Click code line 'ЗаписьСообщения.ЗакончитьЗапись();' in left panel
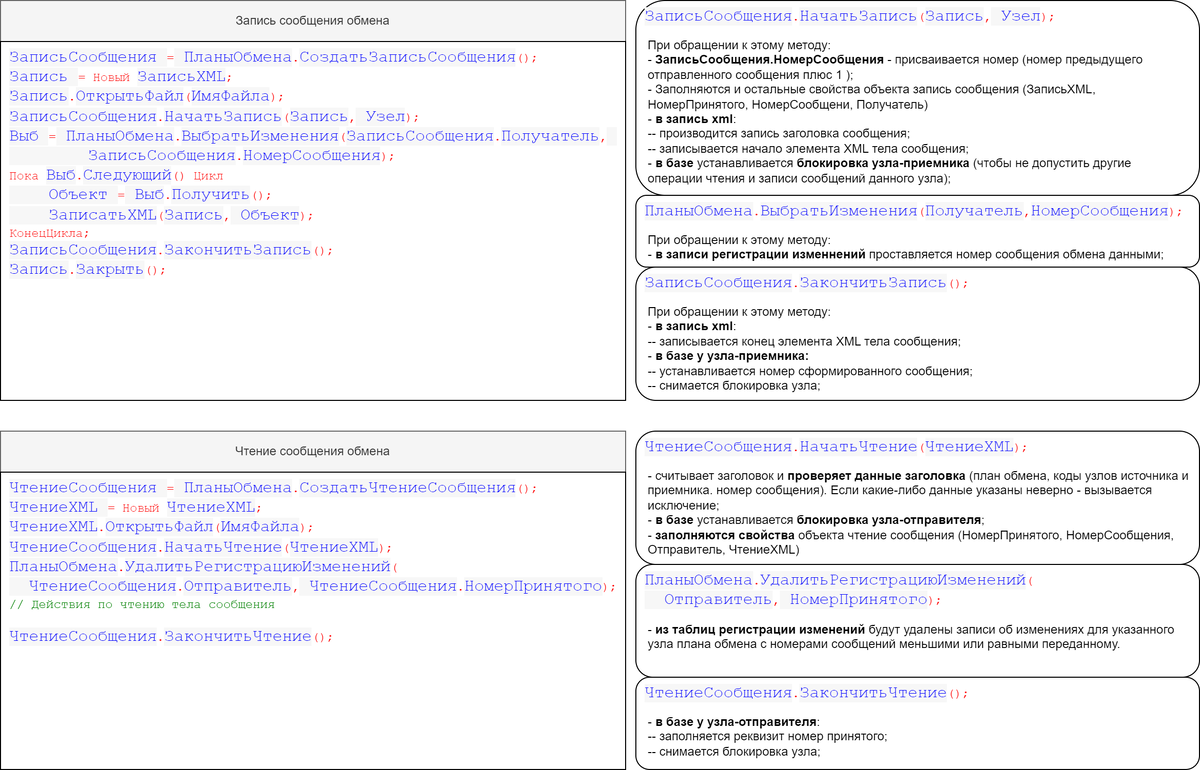This screenshot has width=1200, height=770. click(171, 250)
